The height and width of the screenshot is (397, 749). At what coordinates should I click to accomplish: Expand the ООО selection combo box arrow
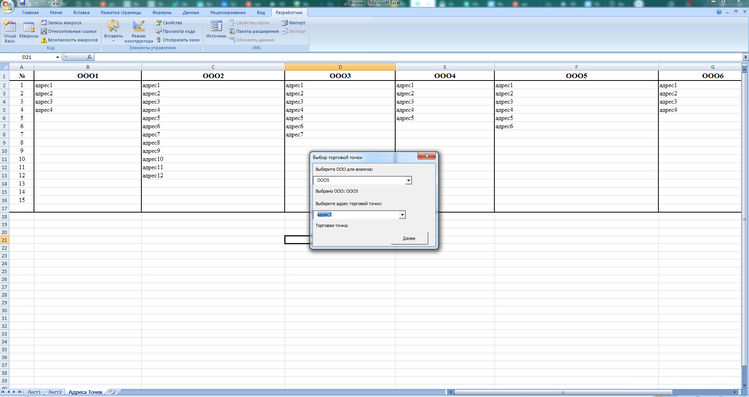click(x=408, y=180)
